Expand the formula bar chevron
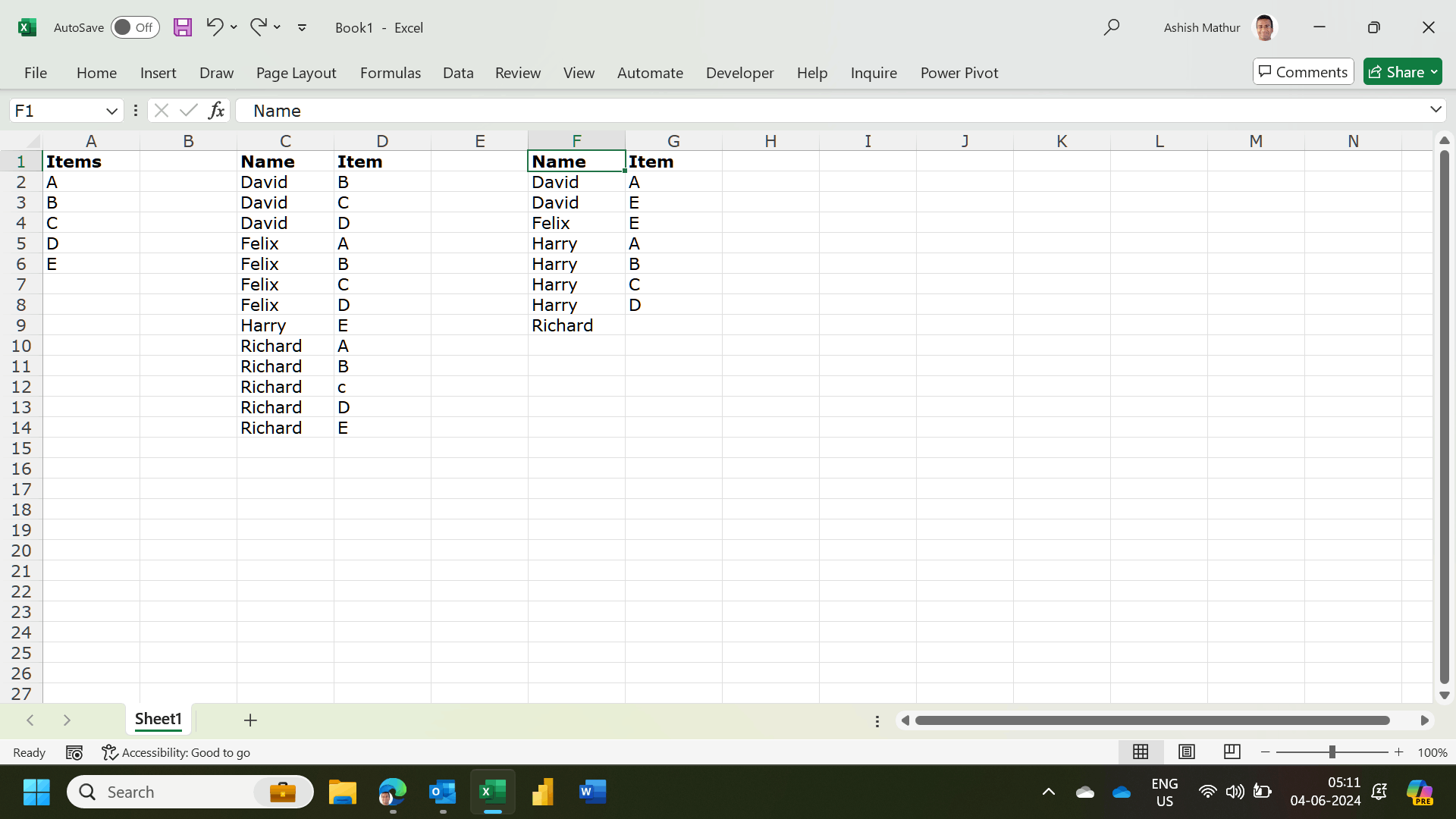The height and width of the screenshot is (819, 1456). click(1436, 110)
